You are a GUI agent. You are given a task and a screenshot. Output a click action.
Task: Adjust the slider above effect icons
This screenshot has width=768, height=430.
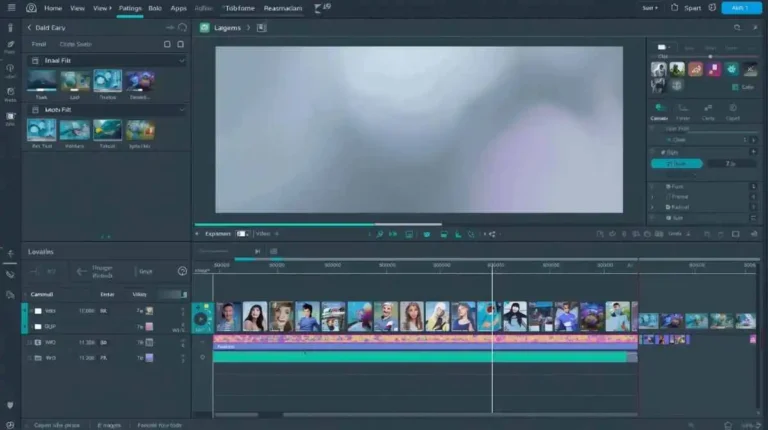(709, 57)
